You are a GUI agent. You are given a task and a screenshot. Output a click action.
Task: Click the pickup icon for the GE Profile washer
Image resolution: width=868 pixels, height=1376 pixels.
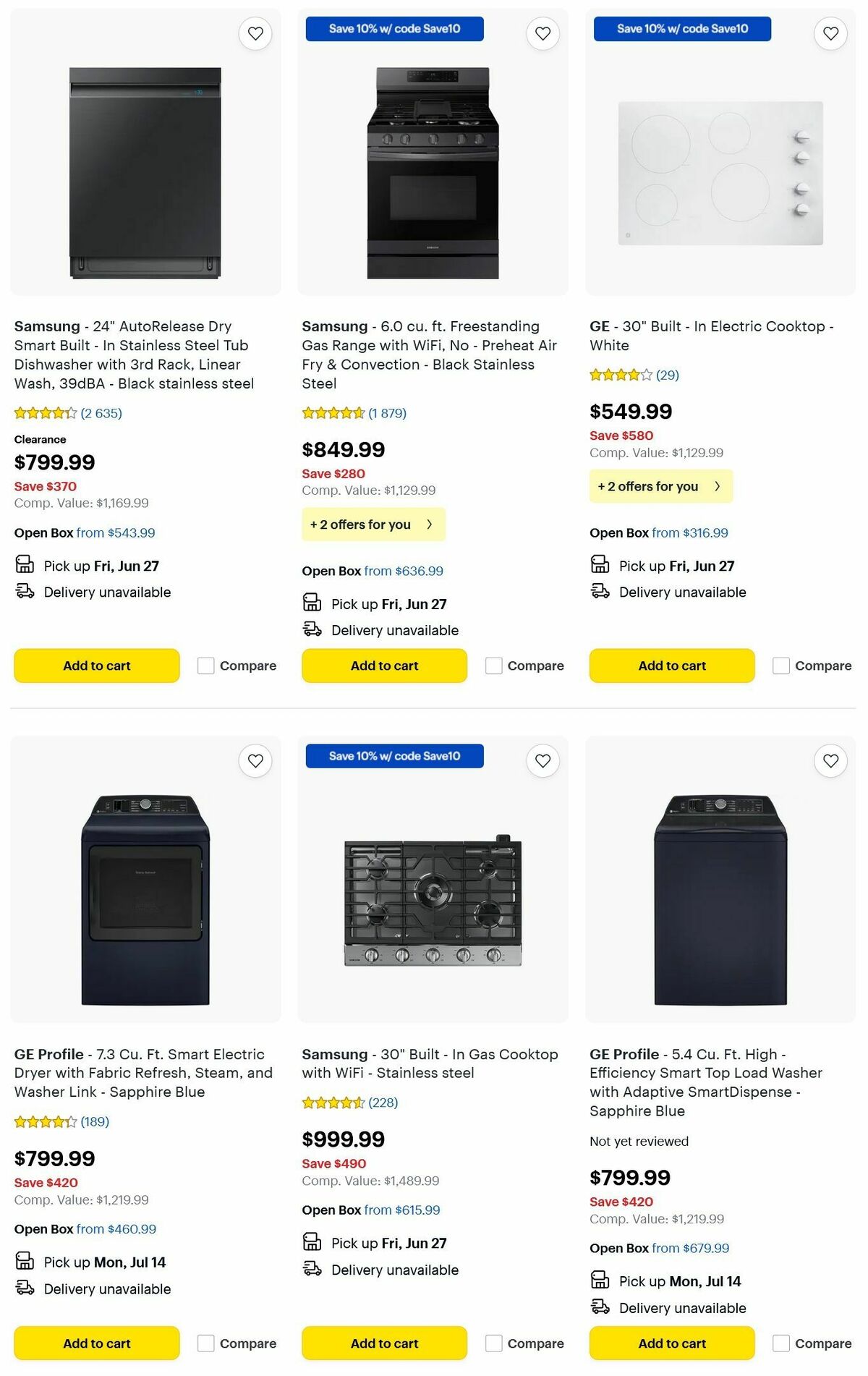coord(599,1281)
